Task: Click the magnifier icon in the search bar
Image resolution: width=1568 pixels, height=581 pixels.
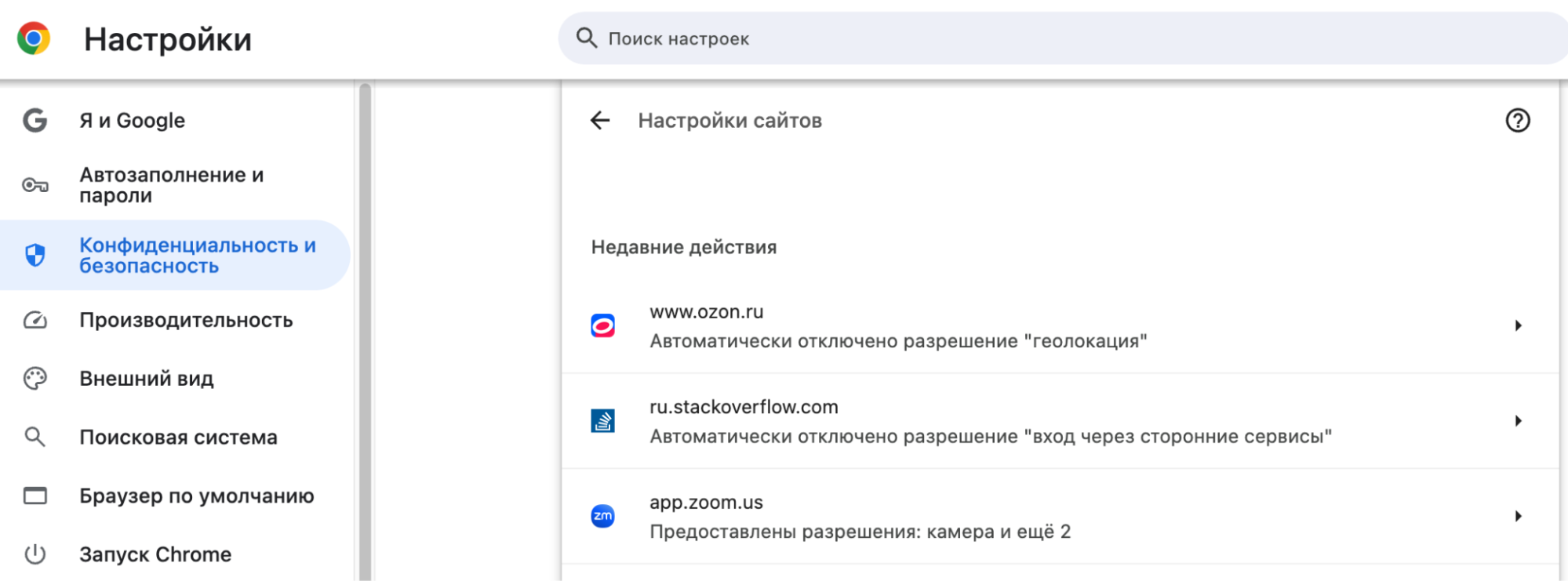Action: coord(587,38)
